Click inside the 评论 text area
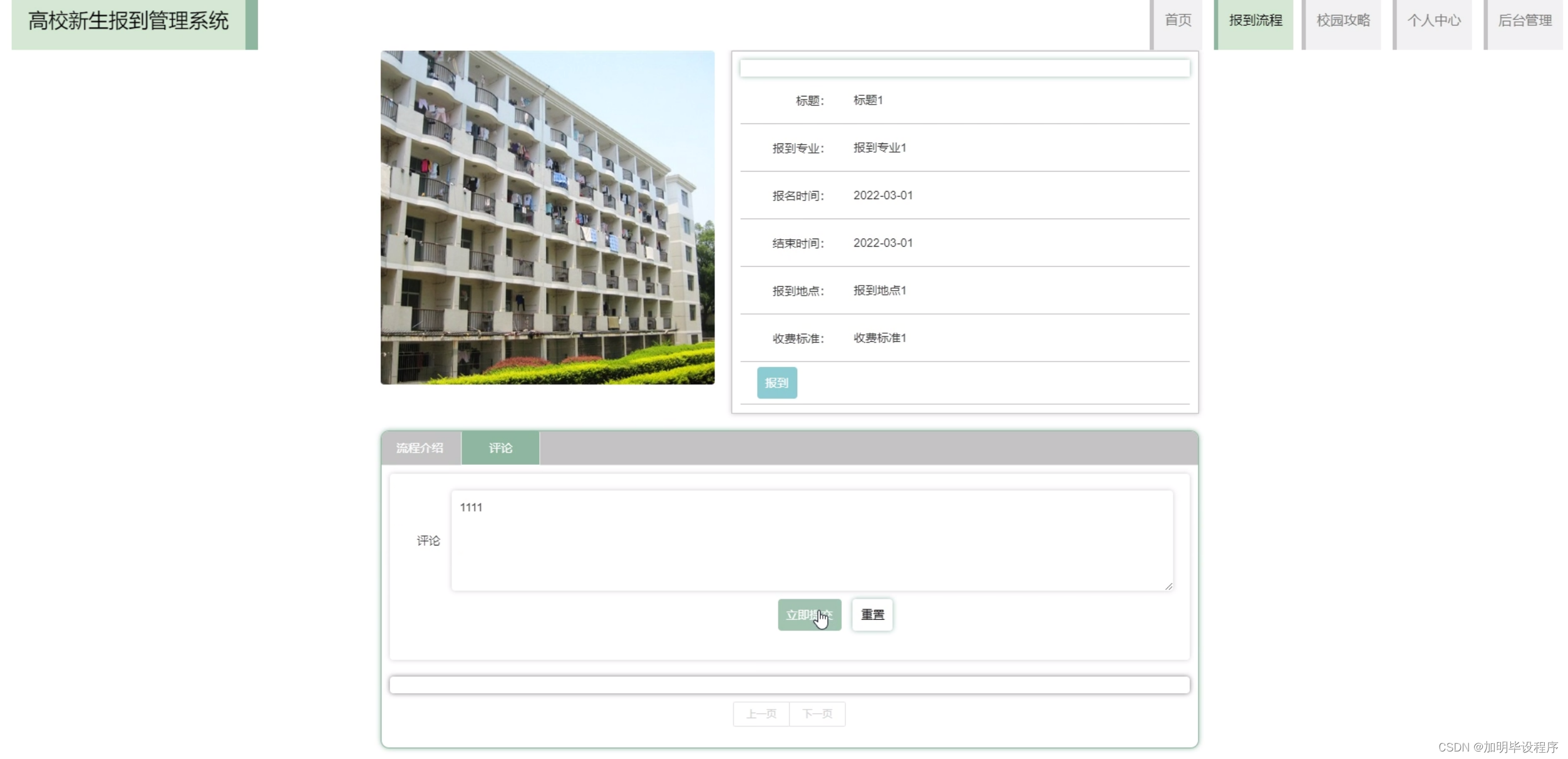Viewport: 1568px width, 759px height. click(811, 540)
